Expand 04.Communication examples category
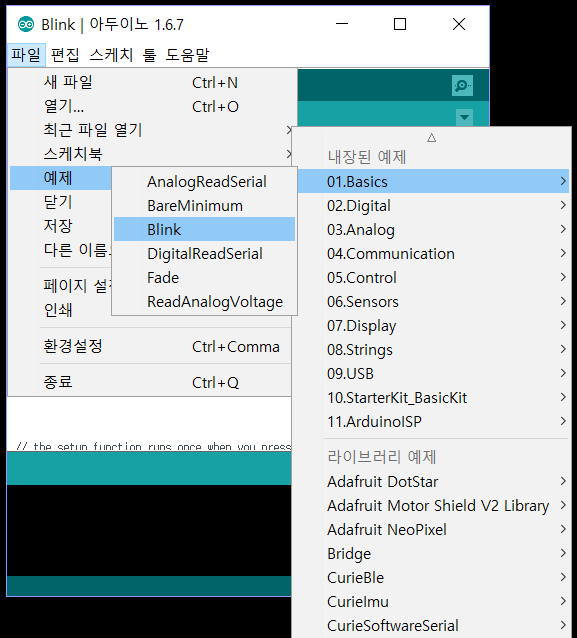Screen dimensions: 577x638 point(433,253)
